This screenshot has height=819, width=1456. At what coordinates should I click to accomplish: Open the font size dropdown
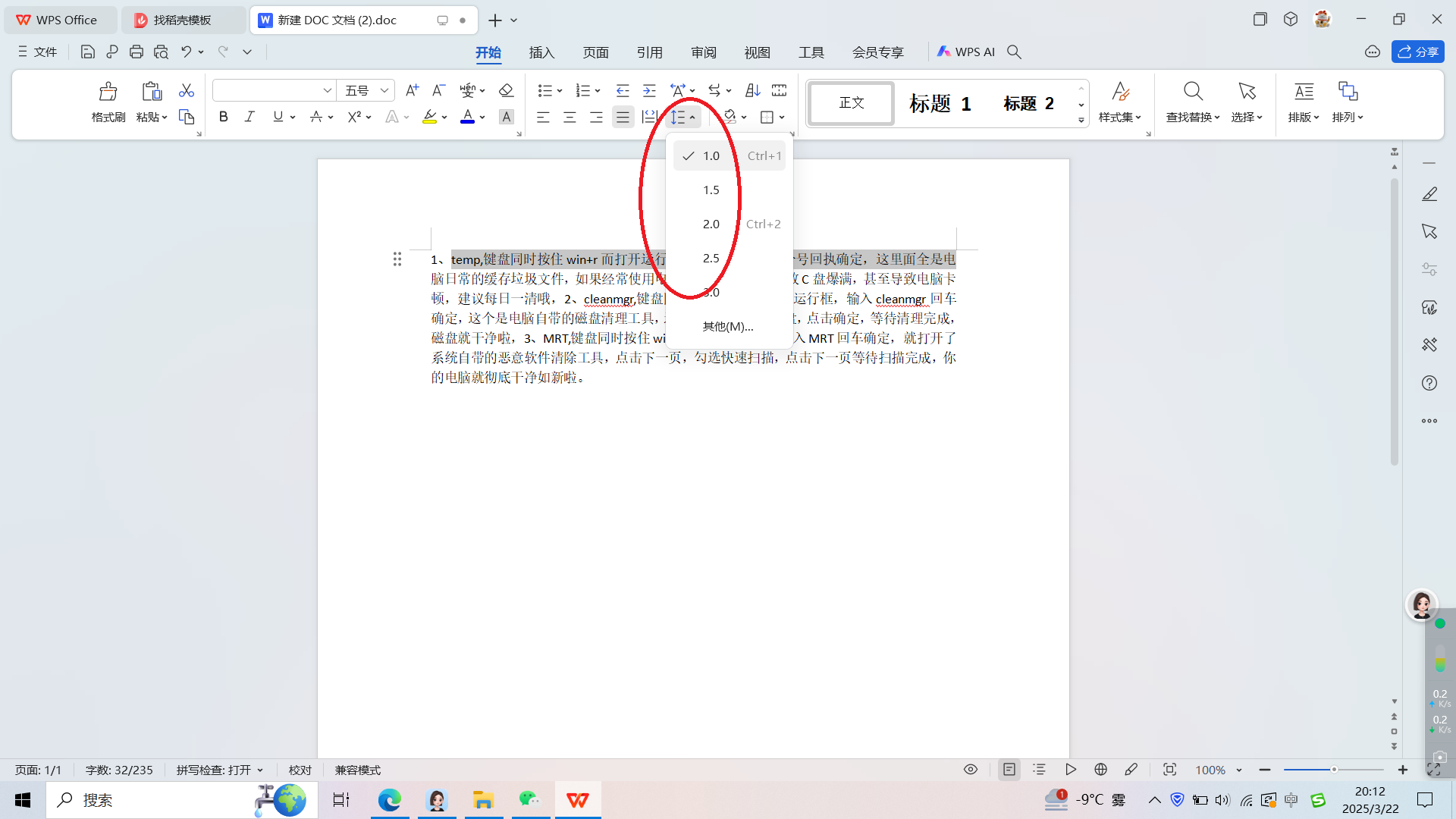pos(384,90)
